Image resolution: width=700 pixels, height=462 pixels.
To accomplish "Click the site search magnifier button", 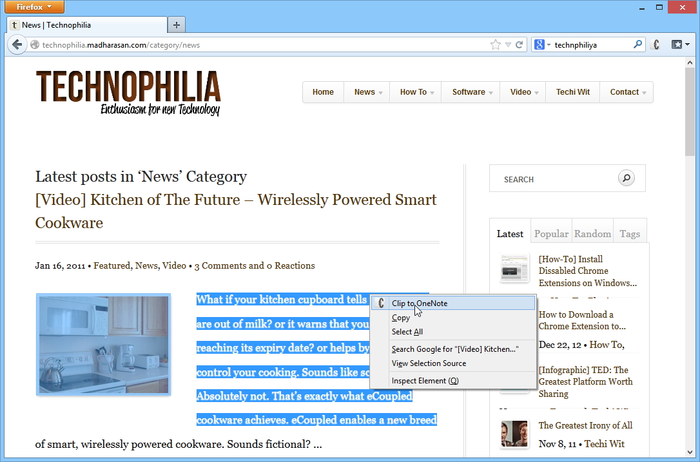I will (x=626, y=178).
